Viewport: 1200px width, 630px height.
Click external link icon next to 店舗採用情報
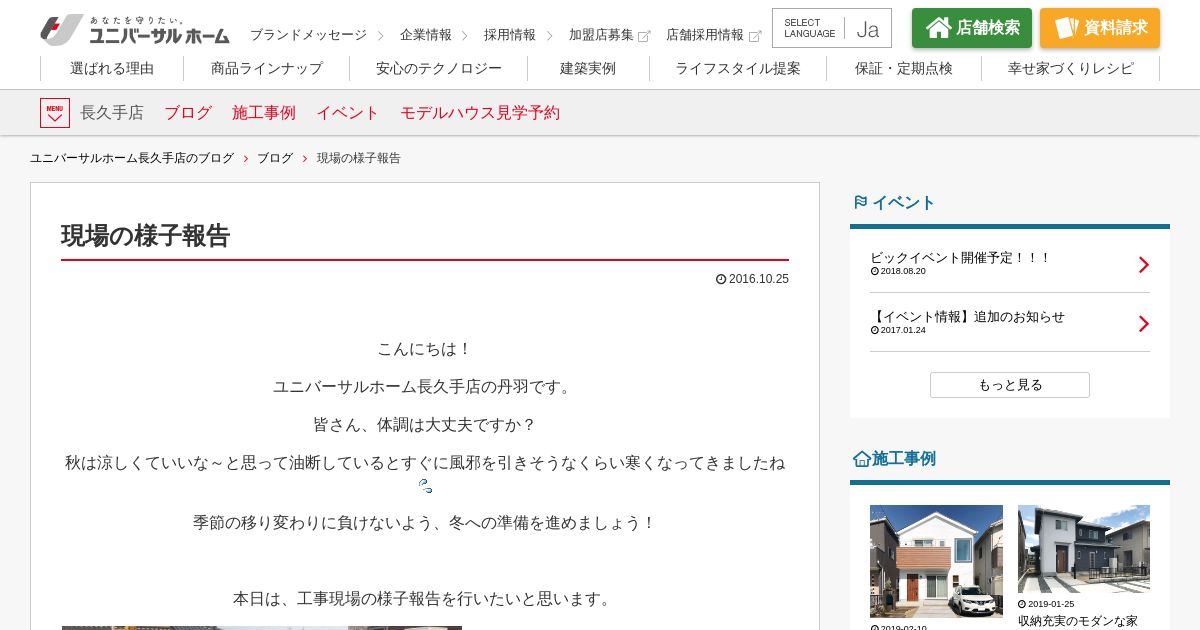755,36
